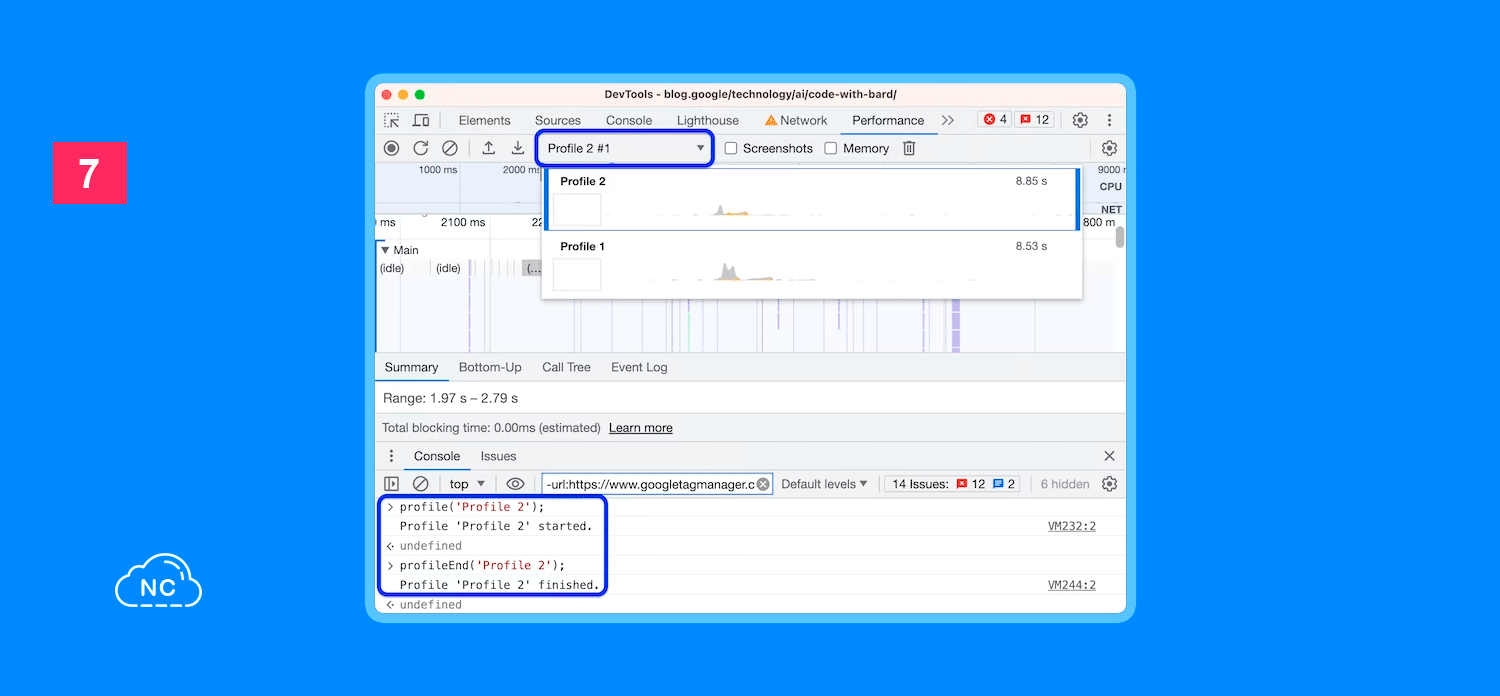The height and width of the screenshot is (696, 1500).
Task: Switch to the Sources tab
Action: (558, 120)
